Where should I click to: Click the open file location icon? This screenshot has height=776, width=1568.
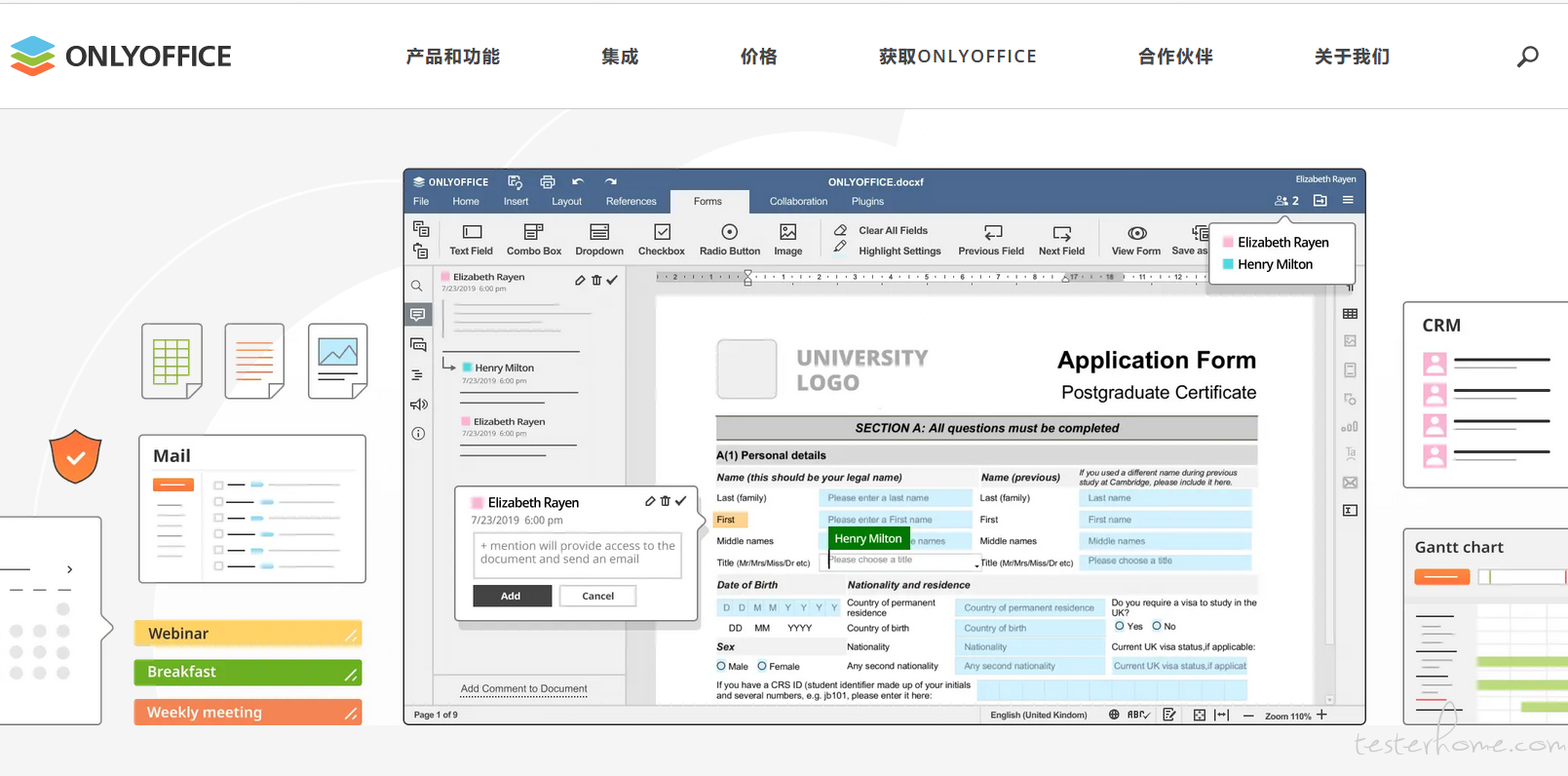(1320, 201)
